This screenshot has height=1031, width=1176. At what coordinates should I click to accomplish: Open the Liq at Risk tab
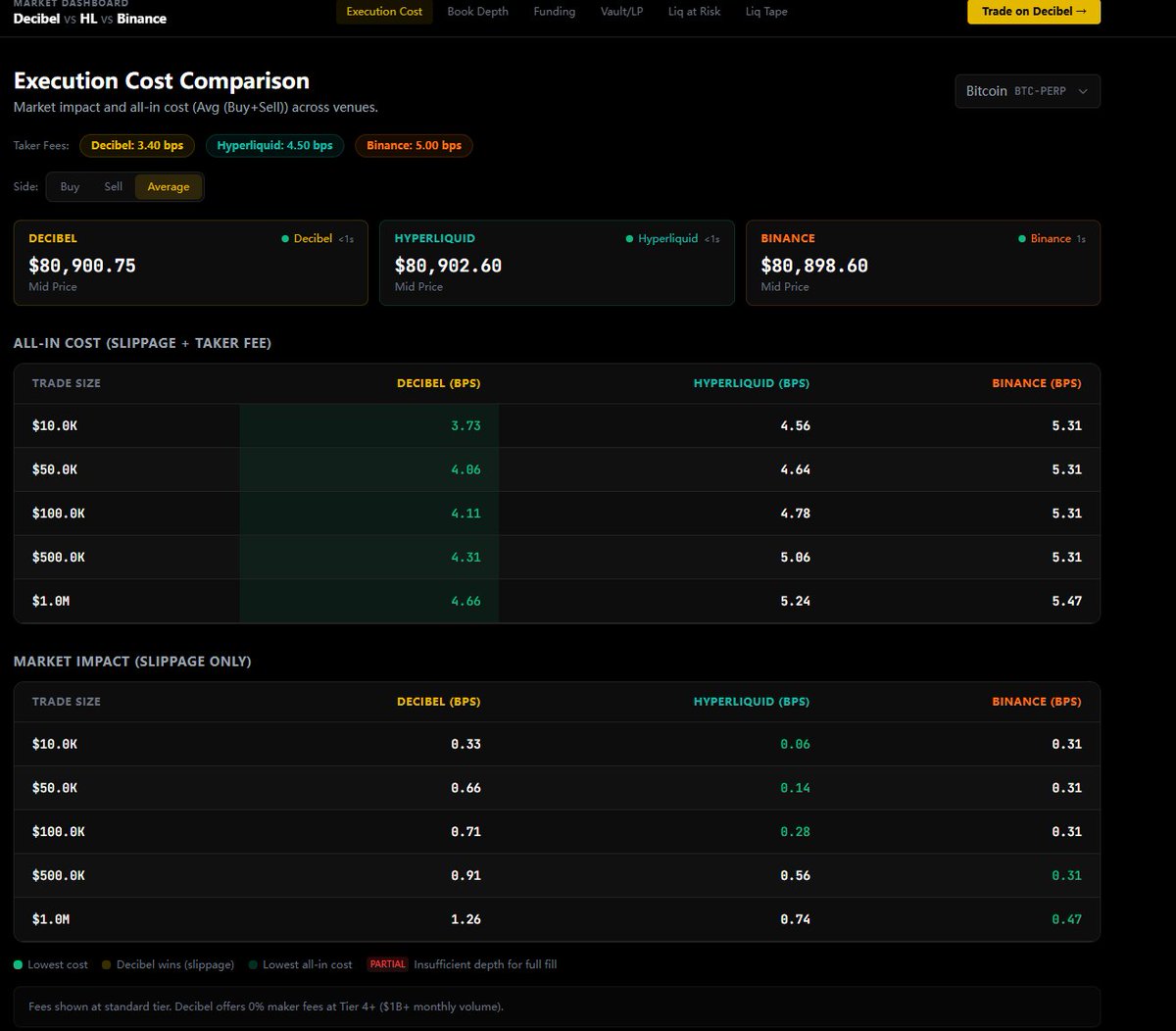click(694, 12)
